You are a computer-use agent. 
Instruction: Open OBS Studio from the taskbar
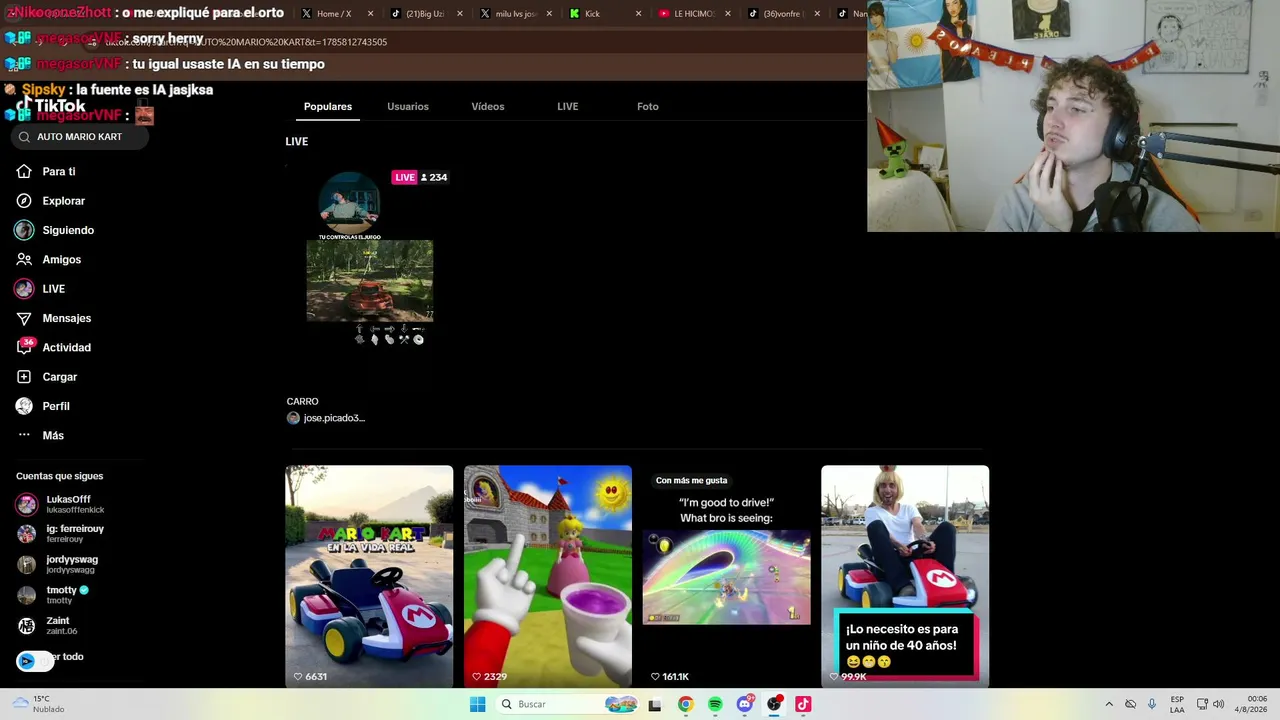pos(774,704)
